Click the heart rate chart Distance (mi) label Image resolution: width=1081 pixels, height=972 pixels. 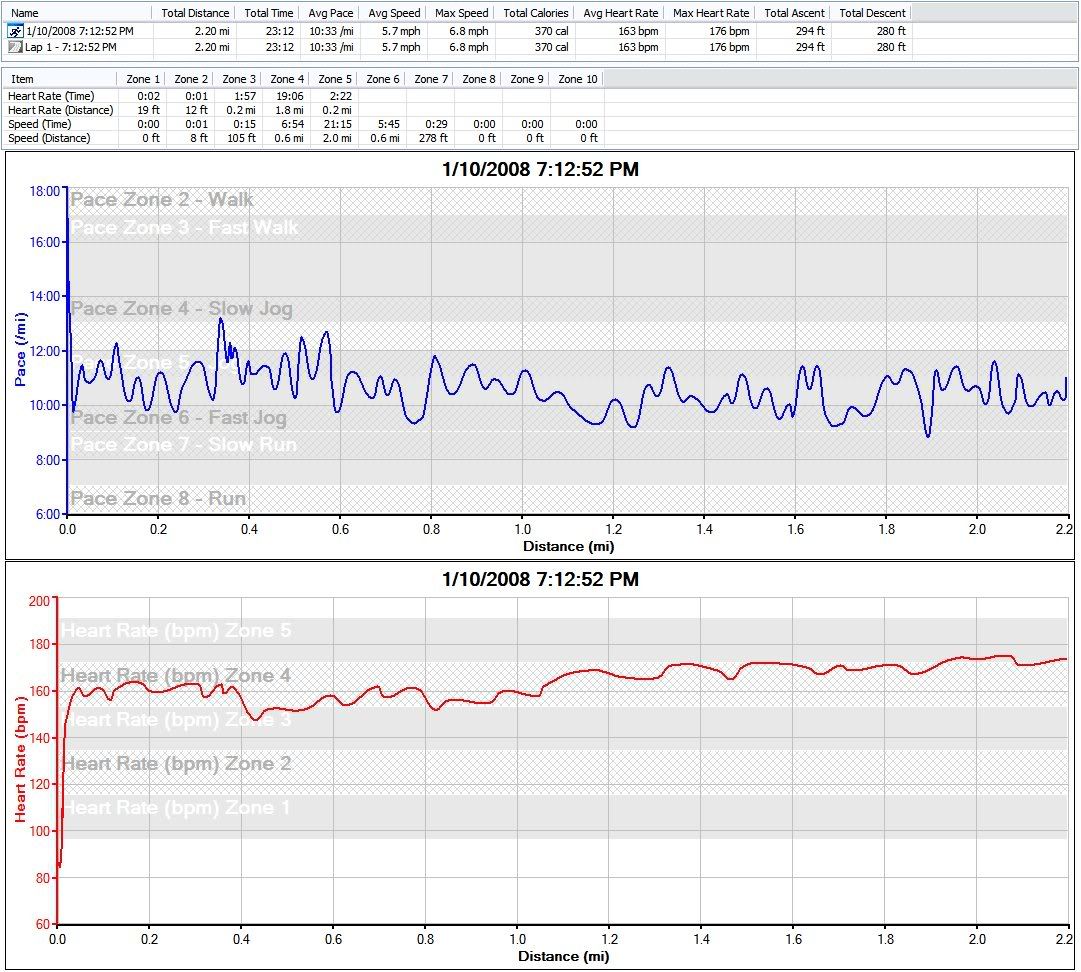click(562, 956)
